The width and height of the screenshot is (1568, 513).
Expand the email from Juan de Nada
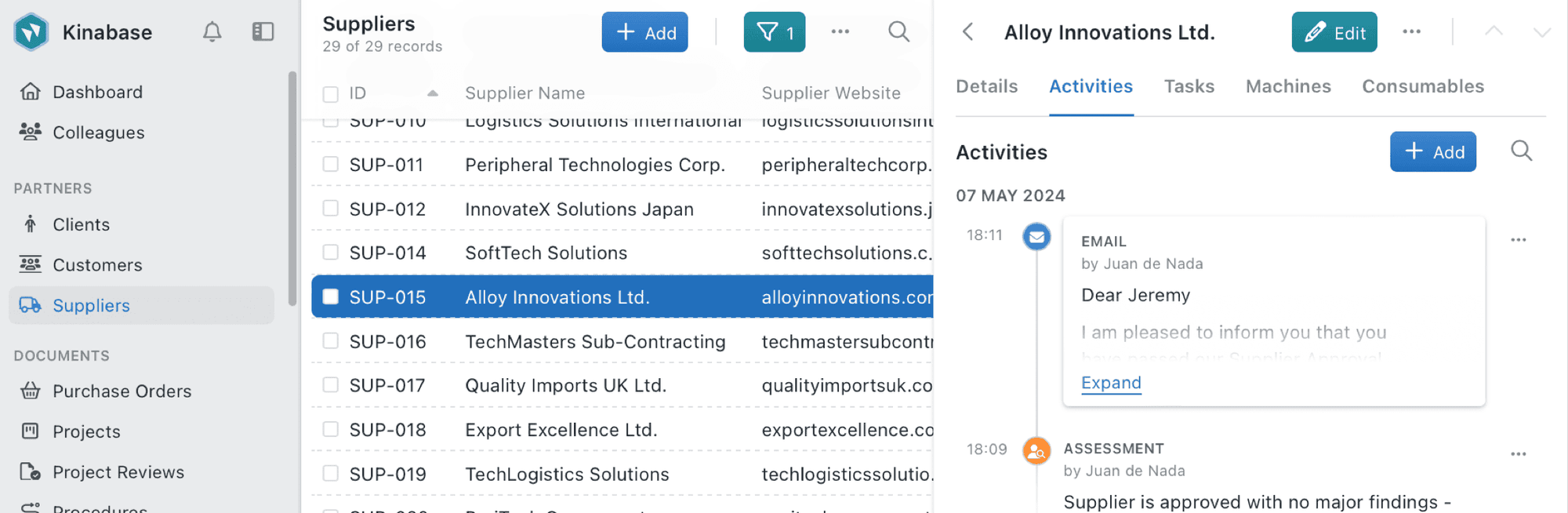click(x=1110, y=383)
